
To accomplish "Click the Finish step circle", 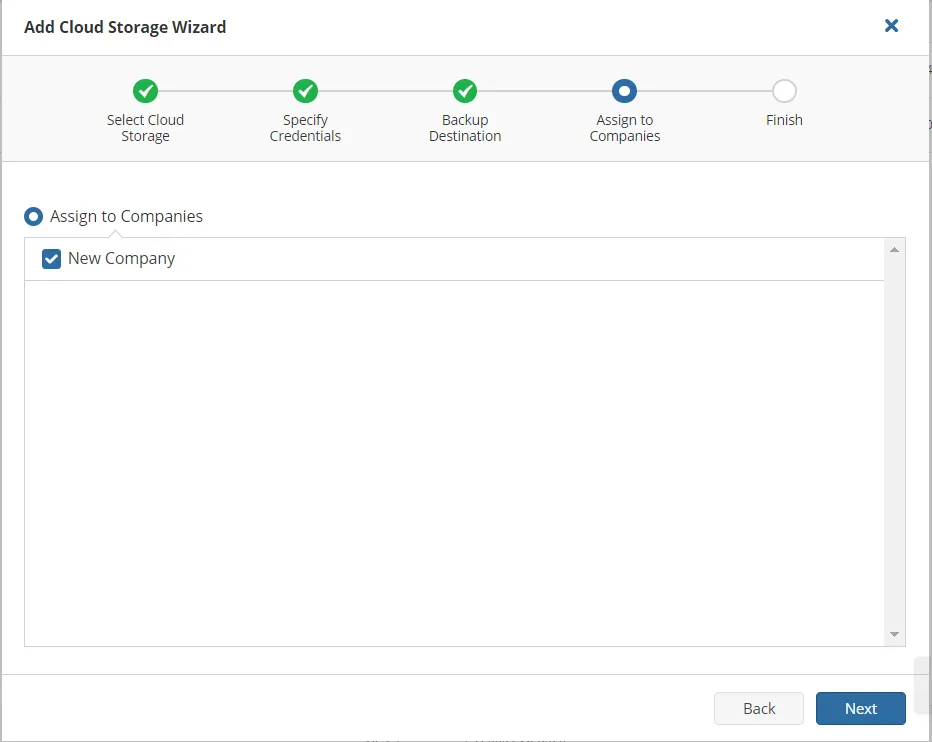I will tap(784, 91).
